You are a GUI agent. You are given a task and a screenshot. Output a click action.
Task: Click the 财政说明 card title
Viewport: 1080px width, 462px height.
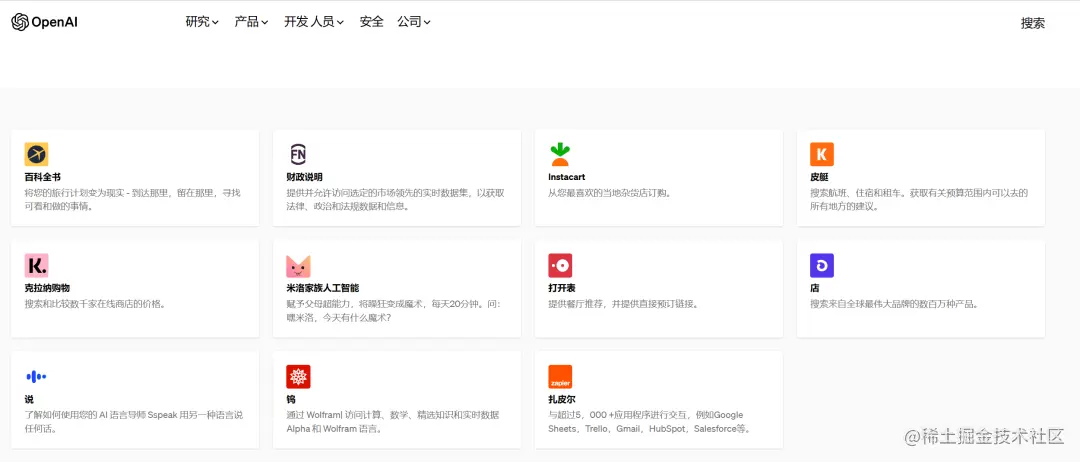coord(304,178)
